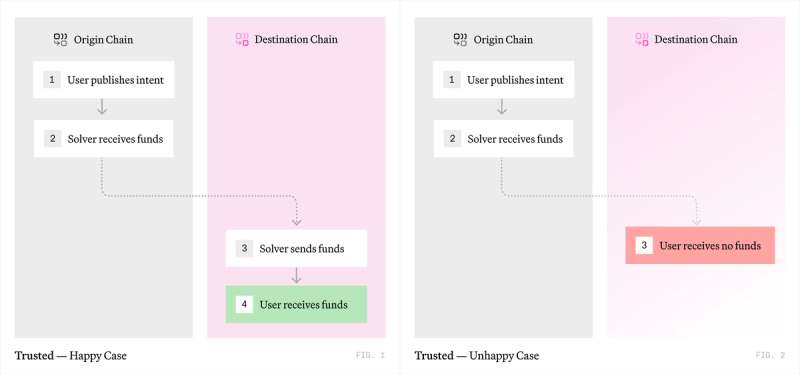Click the arrow below 'User publishes intent' in Fig. 1
Image resolution: width=800 pixels, height=374 pixels.
[102, 107]
